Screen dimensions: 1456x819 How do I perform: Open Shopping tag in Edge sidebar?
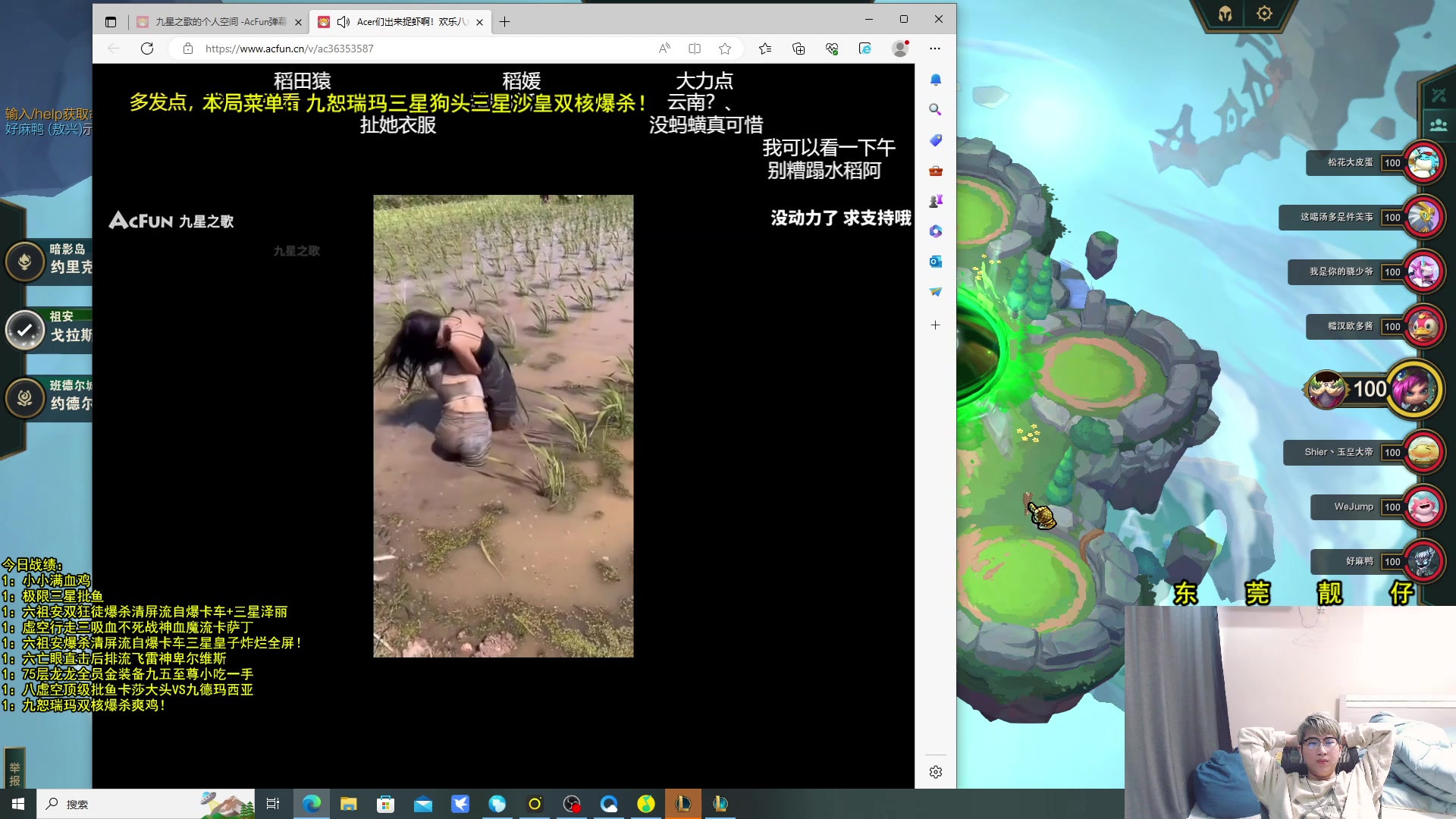[936, 140]
